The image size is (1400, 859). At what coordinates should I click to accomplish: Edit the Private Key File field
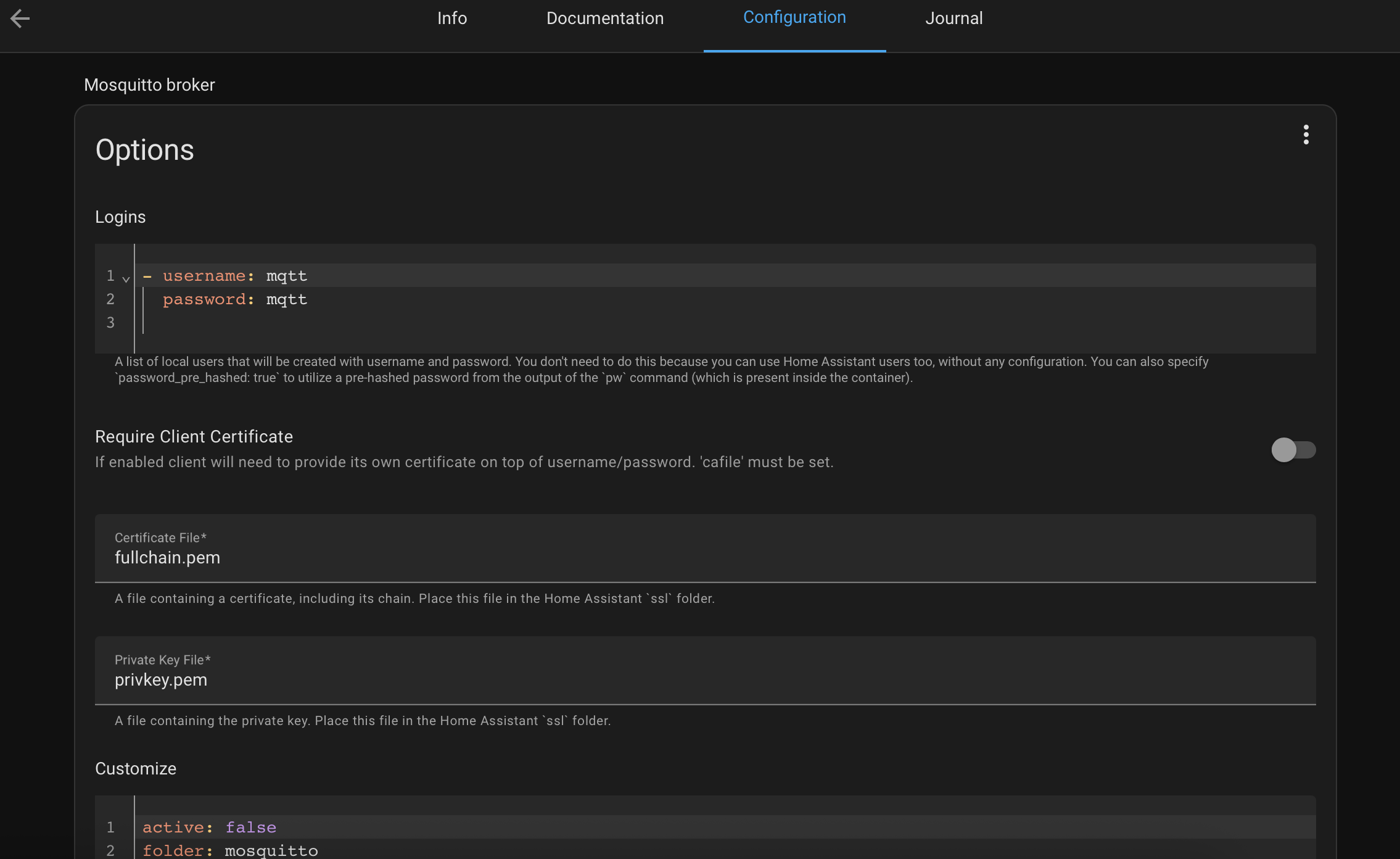(x=705, y=670)
